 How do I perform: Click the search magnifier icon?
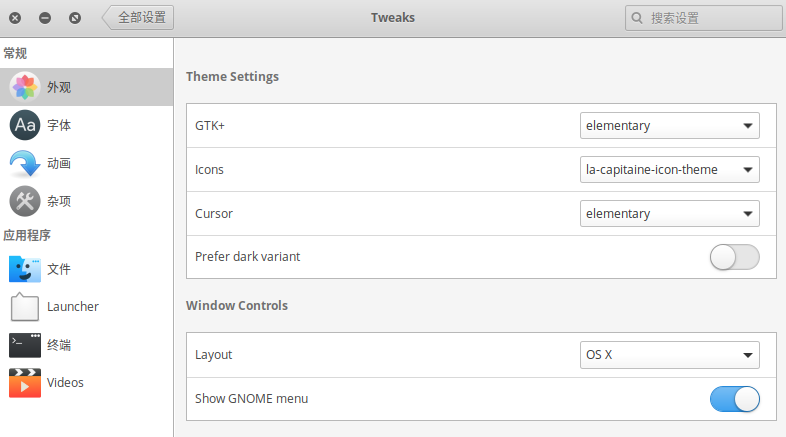638,18
